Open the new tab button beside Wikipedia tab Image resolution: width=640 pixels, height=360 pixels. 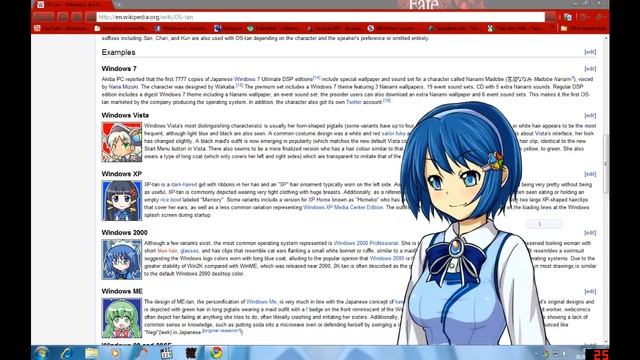119,5
